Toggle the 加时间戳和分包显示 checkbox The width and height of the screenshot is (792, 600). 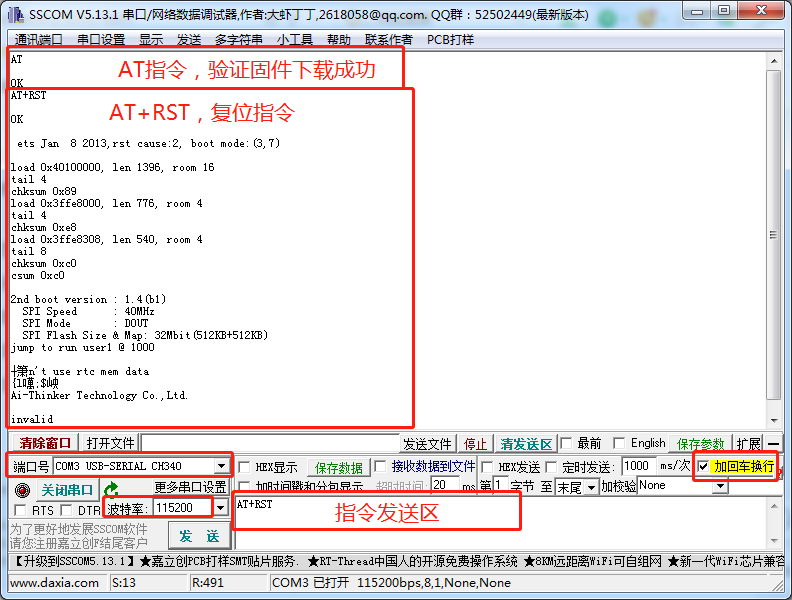click(244, 486)
